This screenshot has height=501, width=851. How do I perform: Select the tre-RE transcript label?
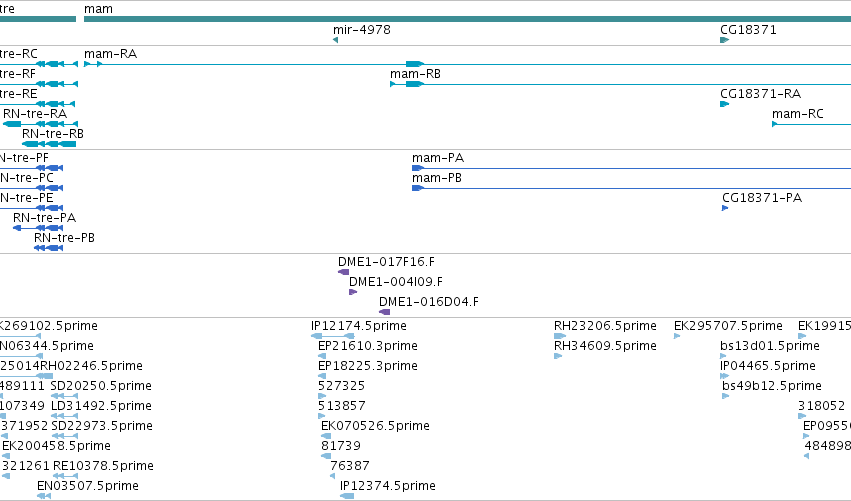pyautogui.click(x=18, y=94)
